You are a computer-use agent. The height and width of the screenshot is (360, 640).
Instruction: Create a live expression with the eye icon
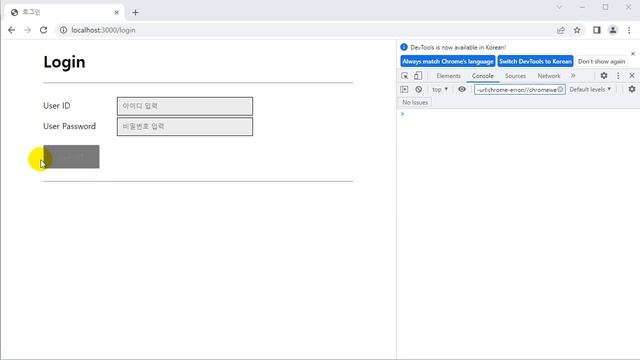click(462, 89)
